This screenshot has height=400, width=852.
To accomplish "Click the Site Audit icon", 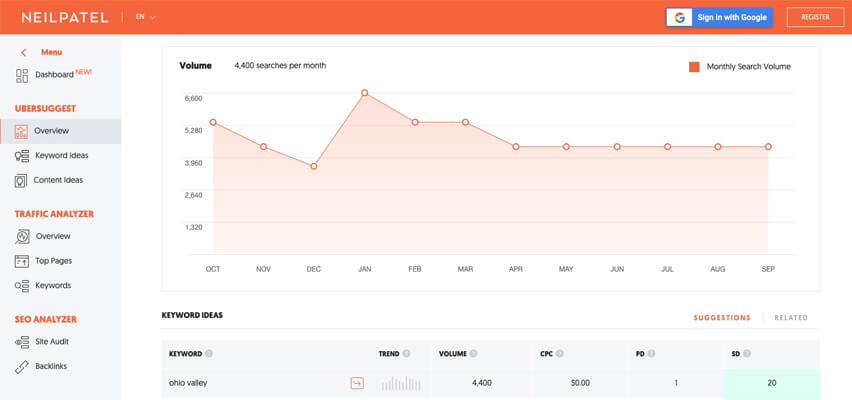I will tap(22, 342).
